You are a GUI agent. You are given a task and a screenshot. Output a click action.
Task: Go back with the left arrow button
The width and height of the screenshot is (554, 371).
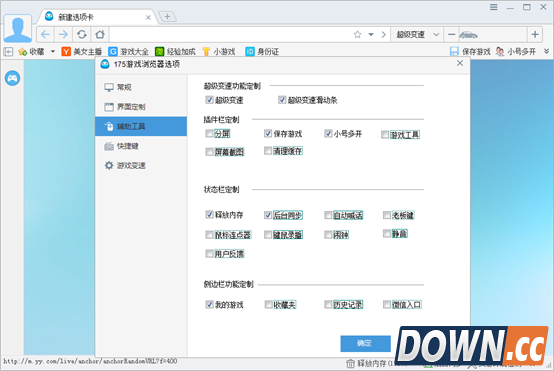[45, 35]
